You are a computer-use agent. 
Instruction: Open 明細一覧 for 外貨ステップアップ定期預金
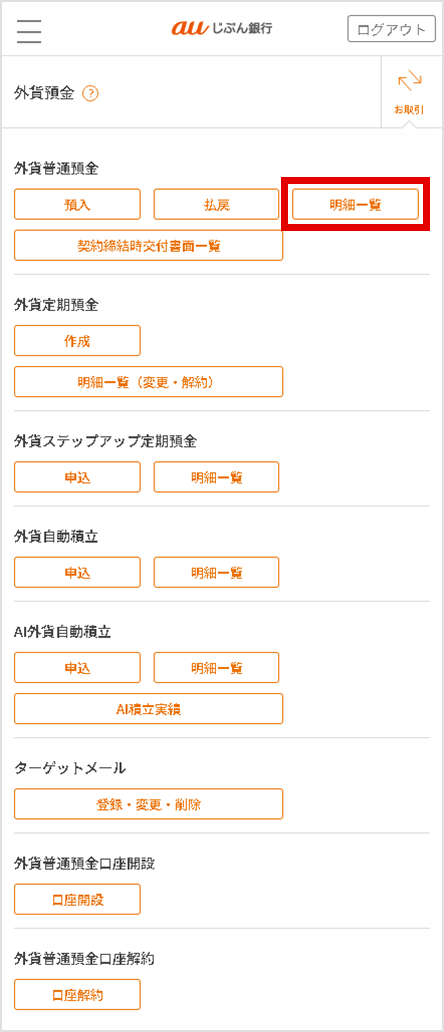[216, 477]
